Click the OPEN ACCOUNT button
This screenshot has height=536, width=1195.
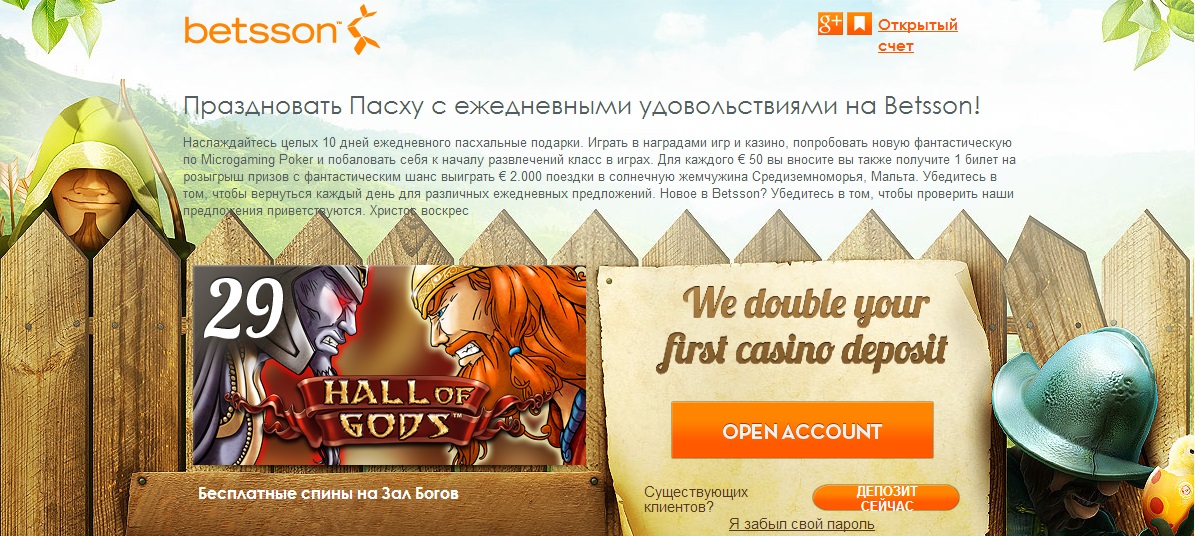click(802, 430)
